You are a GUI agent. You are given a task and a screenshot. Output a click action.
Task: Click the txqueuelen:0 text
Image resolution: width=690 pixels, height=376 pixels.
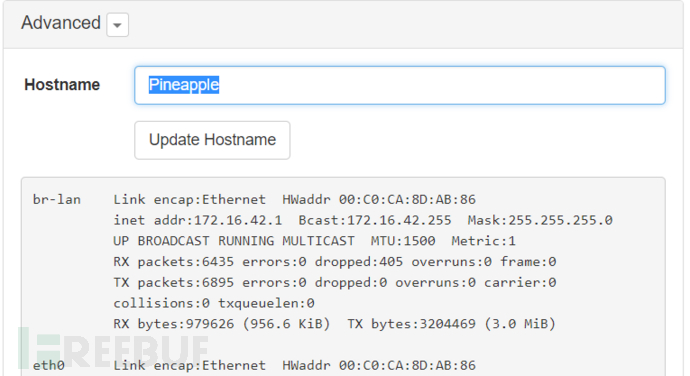[x=266, y=303]
